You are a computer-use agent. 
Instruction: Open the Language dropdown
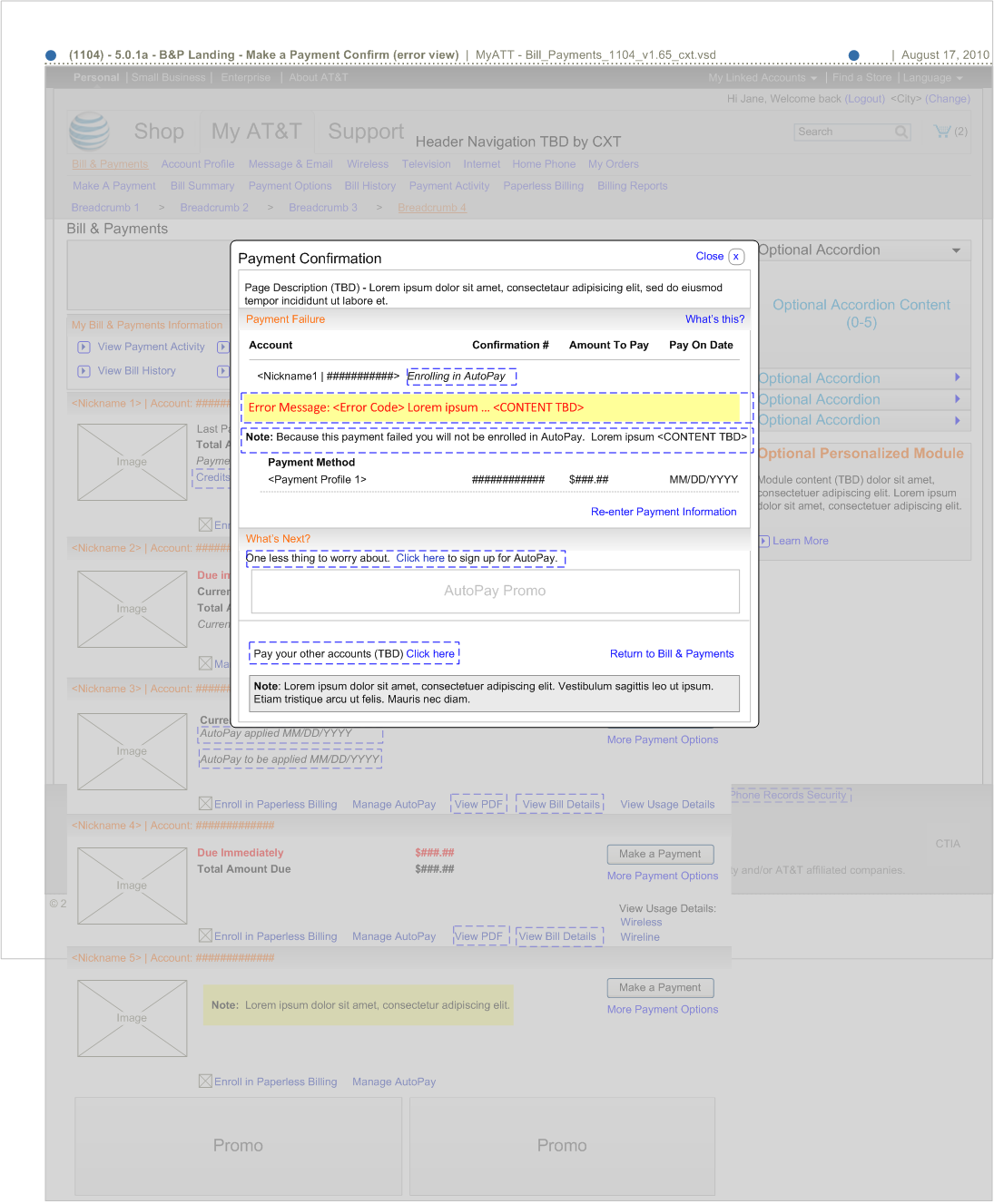[932, 78]
